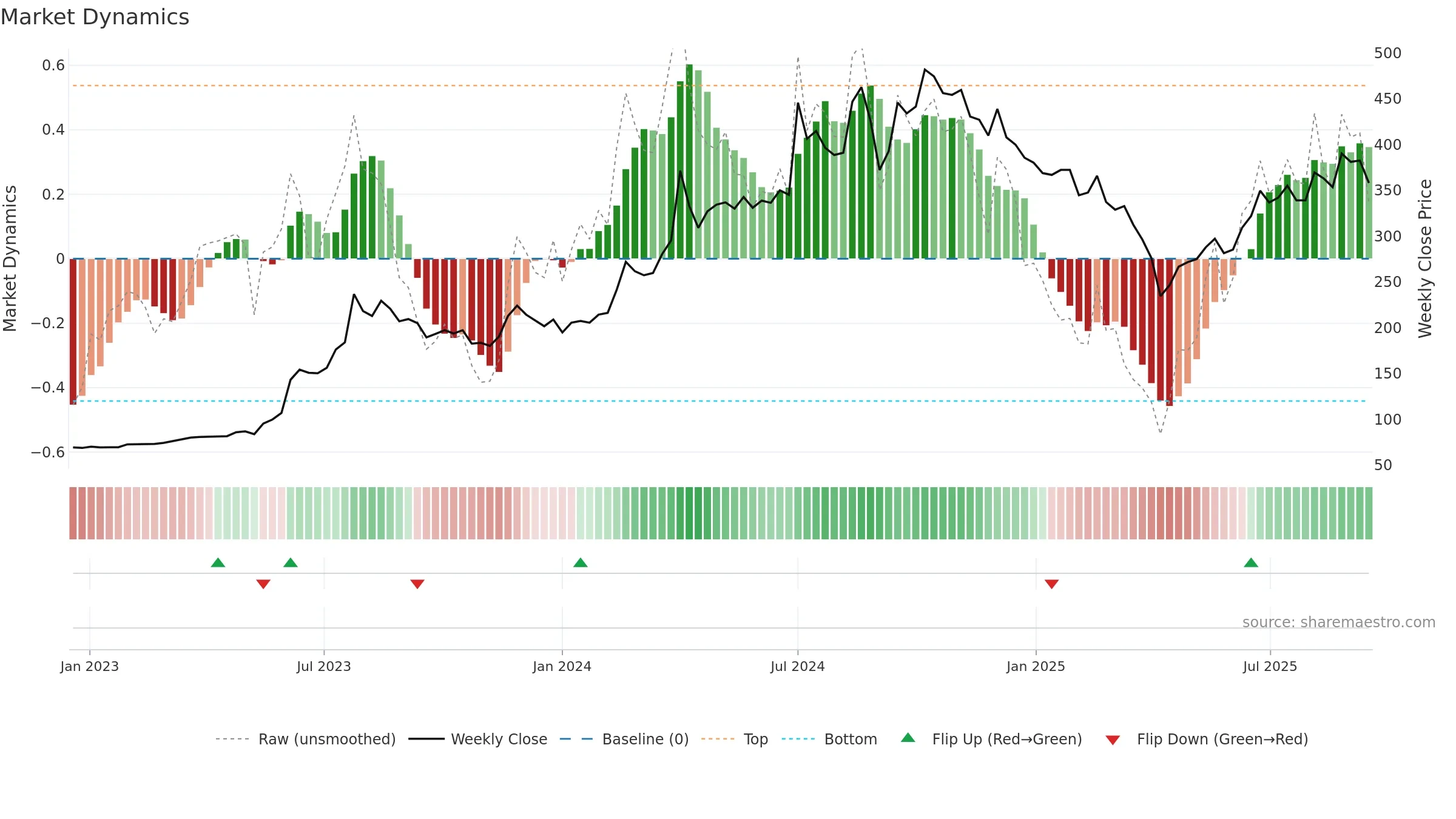Click the red flip-down marker after Jul 2023
The height and width of the screenshot is (819, 1456).
pyautogui.click(x=417, y=584)
